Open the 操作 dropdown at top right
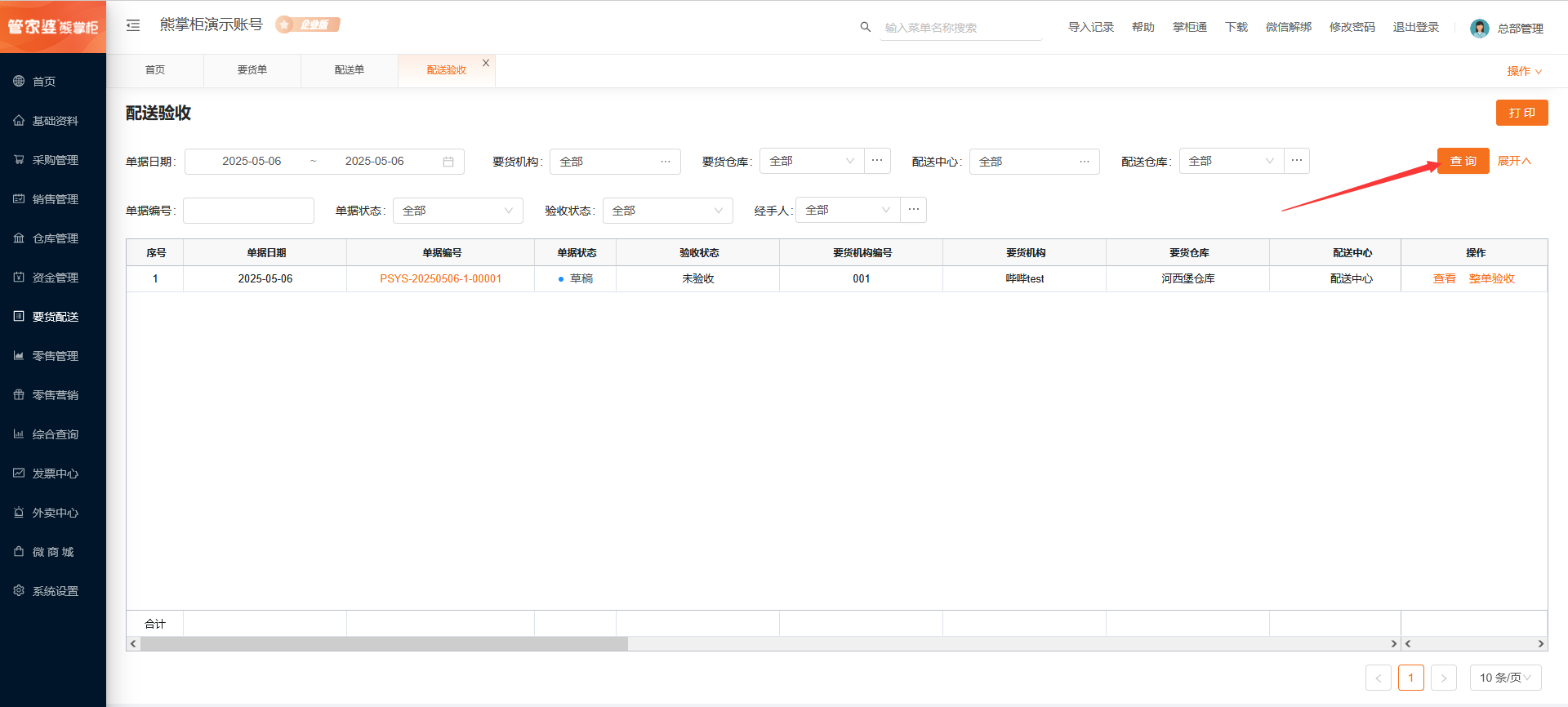1568x707 pixels. pyautogui.click(x=1525, y=72)
